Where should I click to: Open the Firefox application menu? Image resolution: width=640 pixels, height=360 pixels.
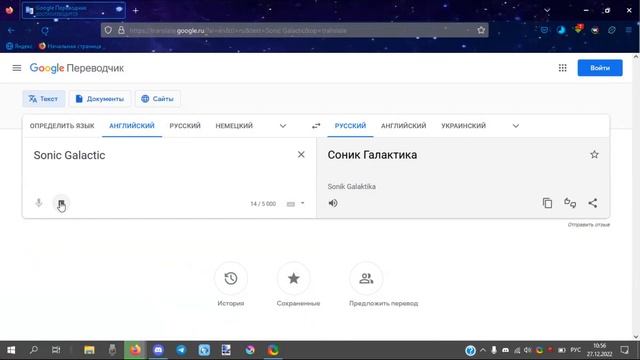pyautogui.click(x=629, y=30)
